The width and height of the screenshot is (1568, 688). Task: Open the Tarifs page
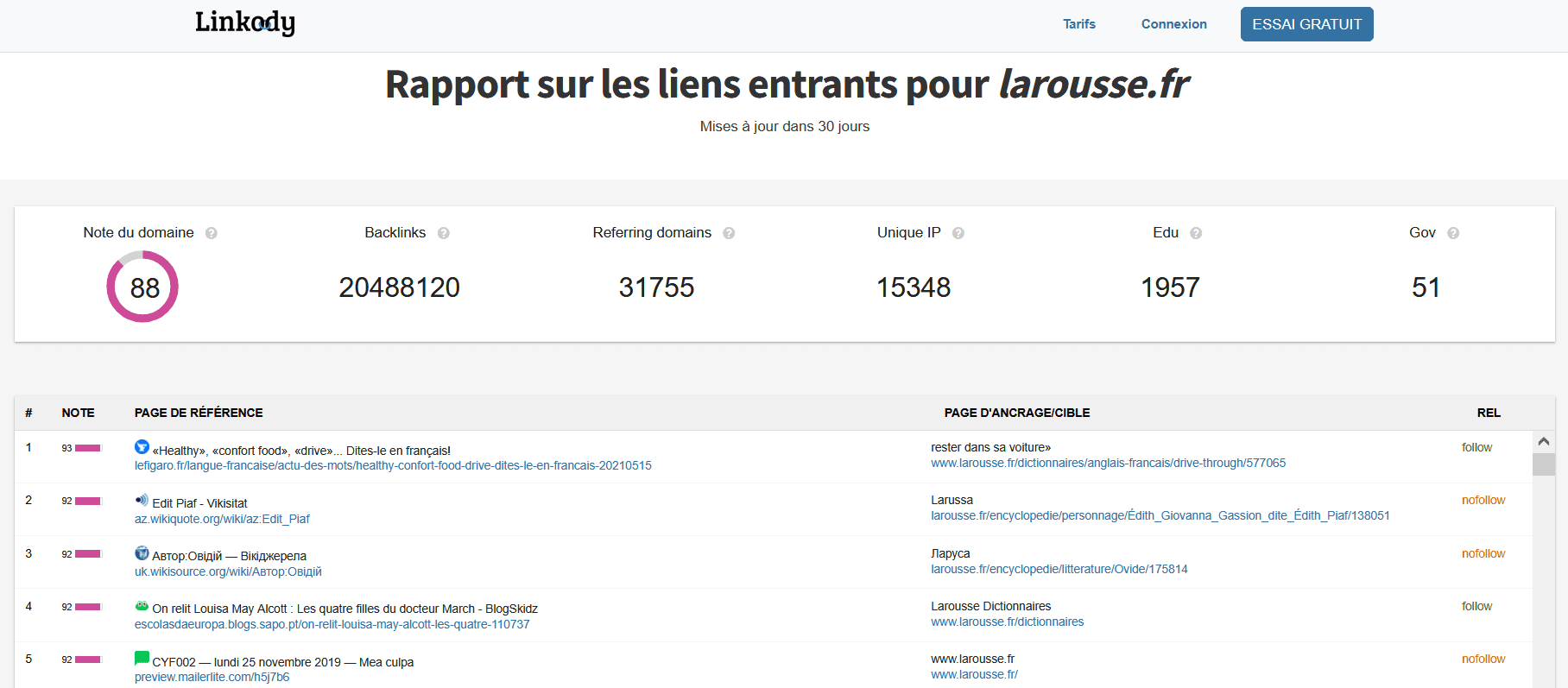click(1078, 24)
